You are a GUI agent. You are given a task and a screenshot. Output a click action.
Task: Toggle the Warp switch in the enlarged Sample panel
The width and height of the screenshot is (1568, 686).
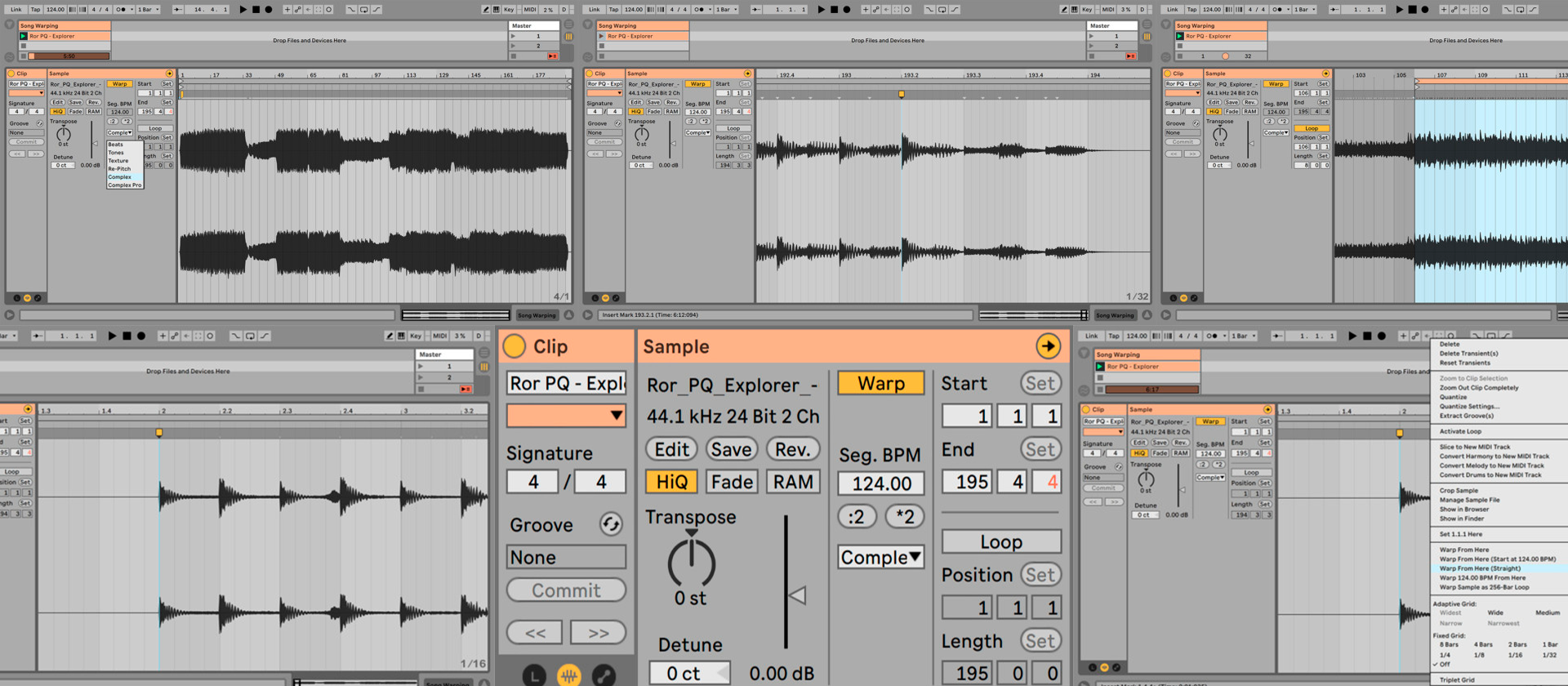(x=880, y=383)
